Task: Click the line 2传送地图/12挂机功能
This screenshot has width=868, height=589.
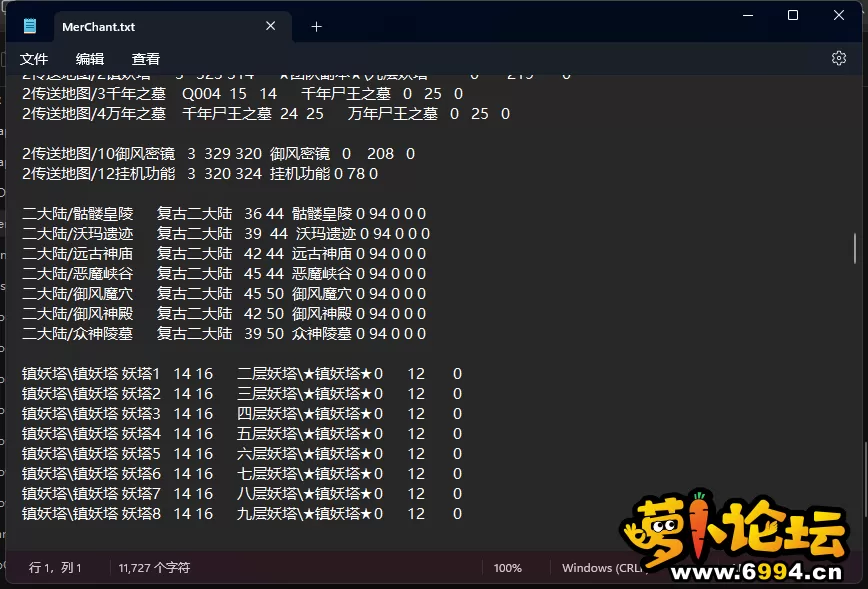Action: coord(200,173)
